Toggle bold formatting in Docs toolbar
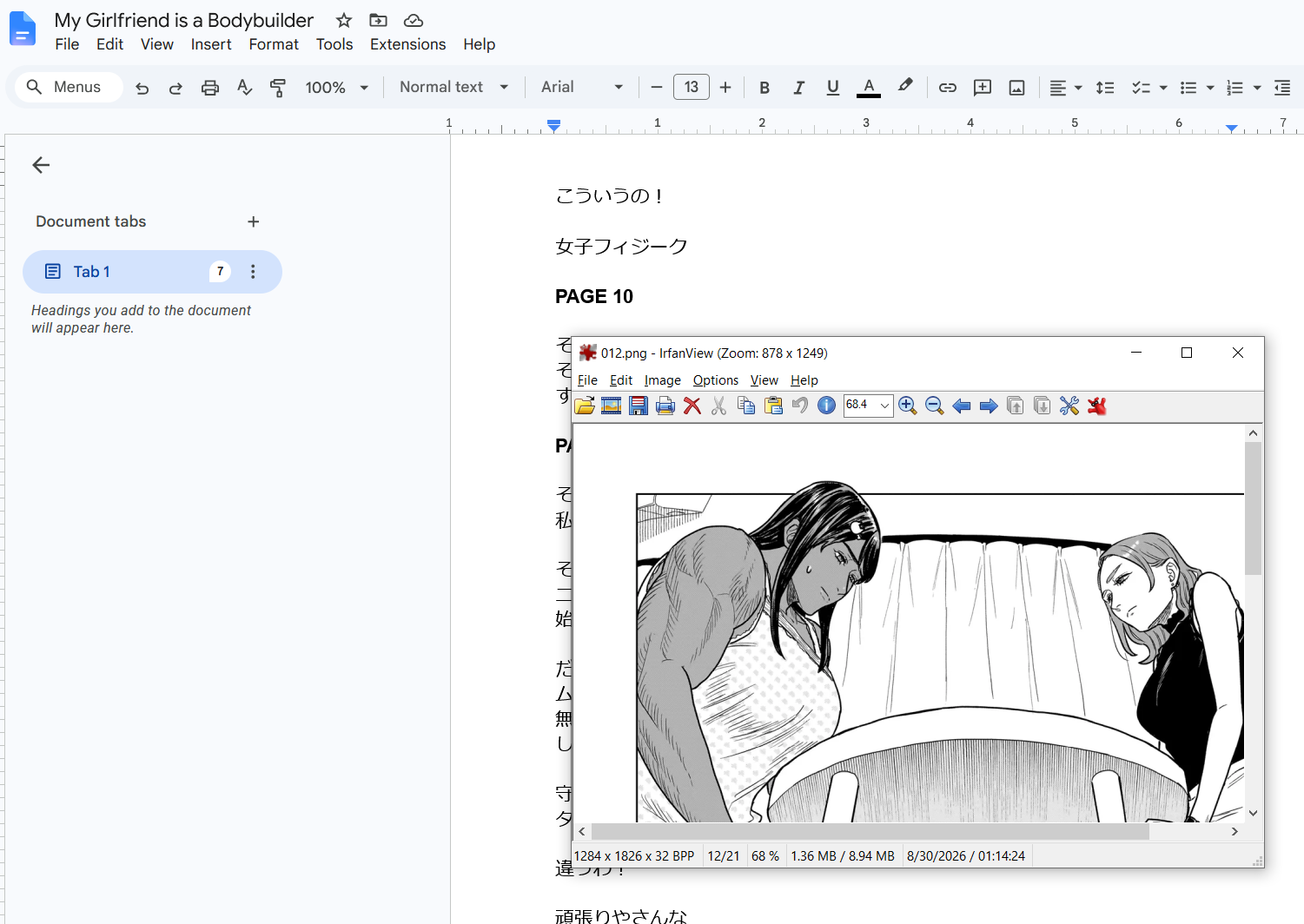Screen dimensions: 1304x924 tap(765, 87)
